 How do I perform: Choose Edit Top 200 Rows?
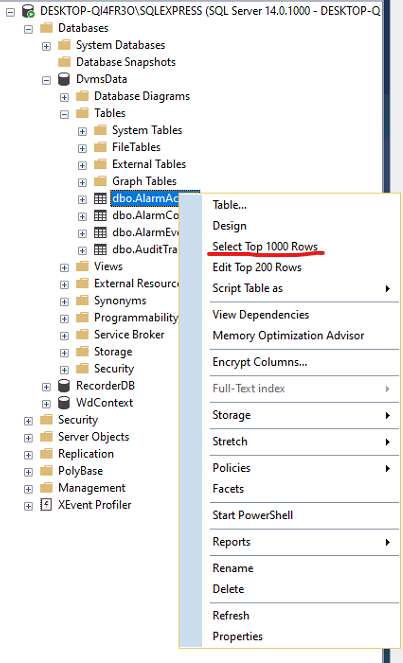point(257,267)
